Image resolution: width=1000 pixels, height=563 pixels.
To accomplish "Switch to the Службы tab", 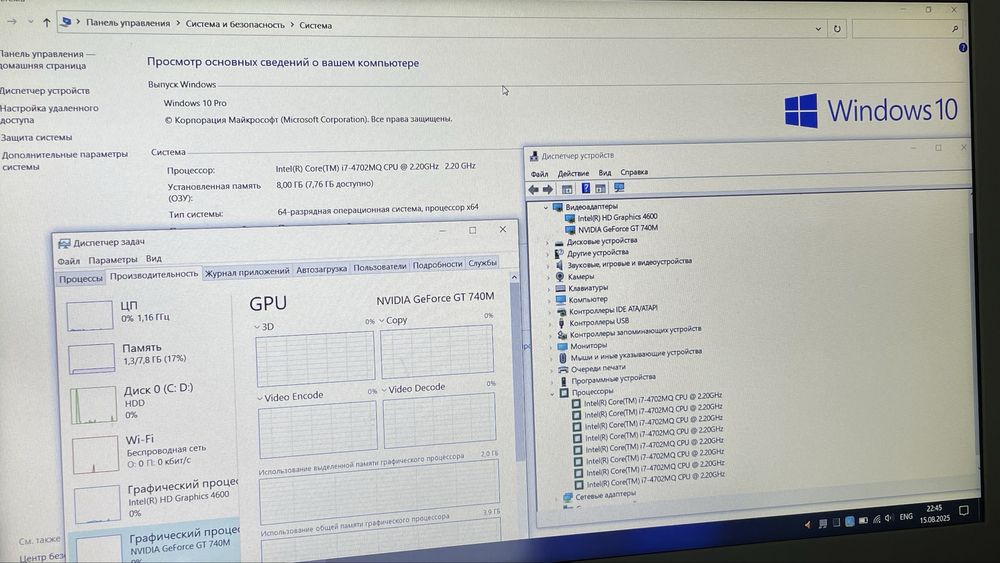I will coord(482,263).
